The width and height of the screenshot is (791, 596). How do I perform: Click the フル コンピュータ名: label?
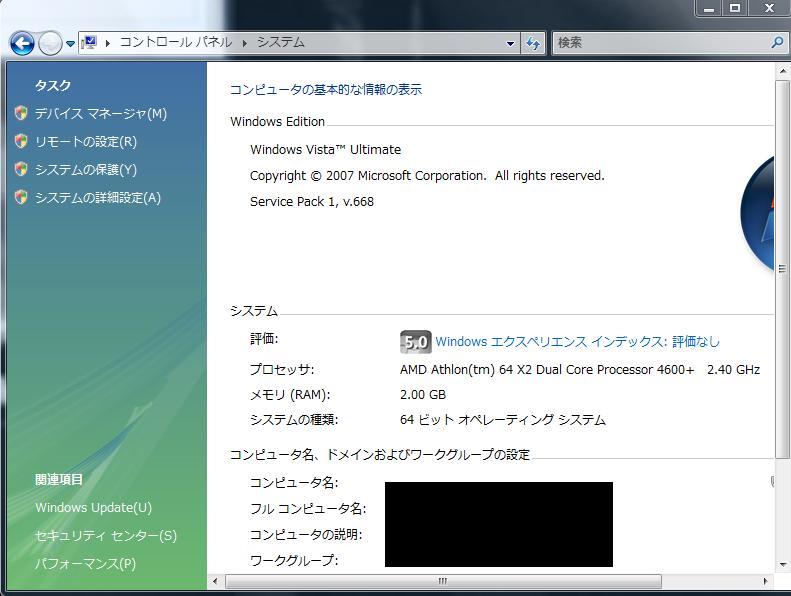coord(308,509)
